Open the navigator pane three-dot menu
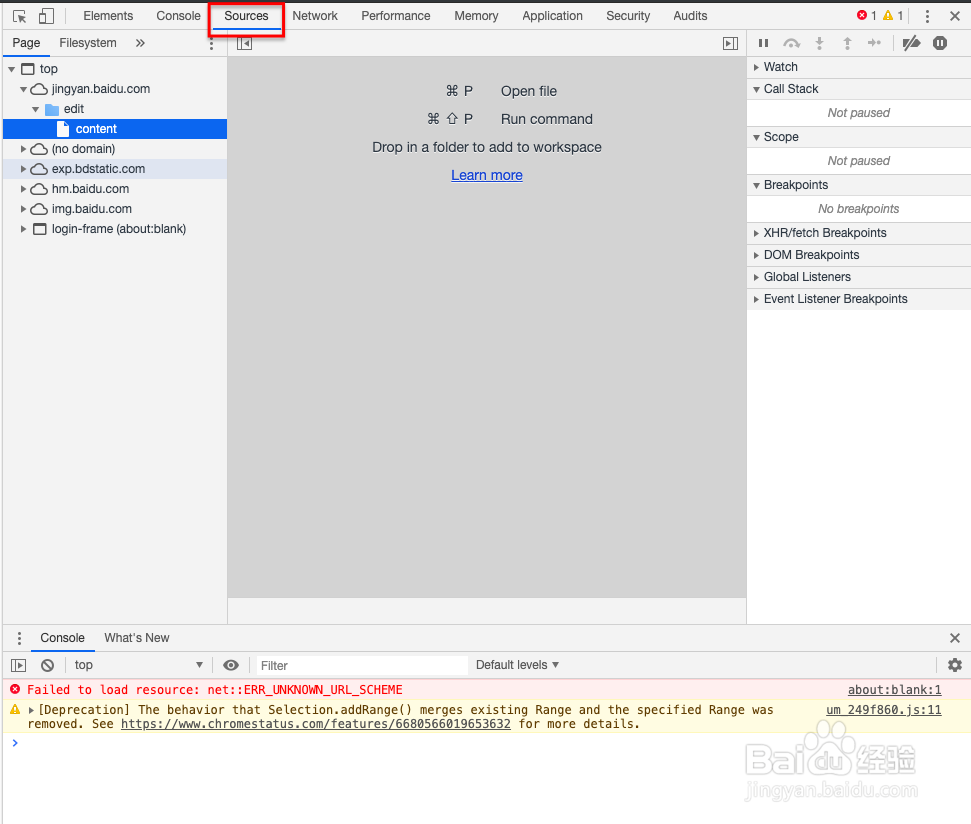This screenshot has width=971, height=824. [211, 43]
